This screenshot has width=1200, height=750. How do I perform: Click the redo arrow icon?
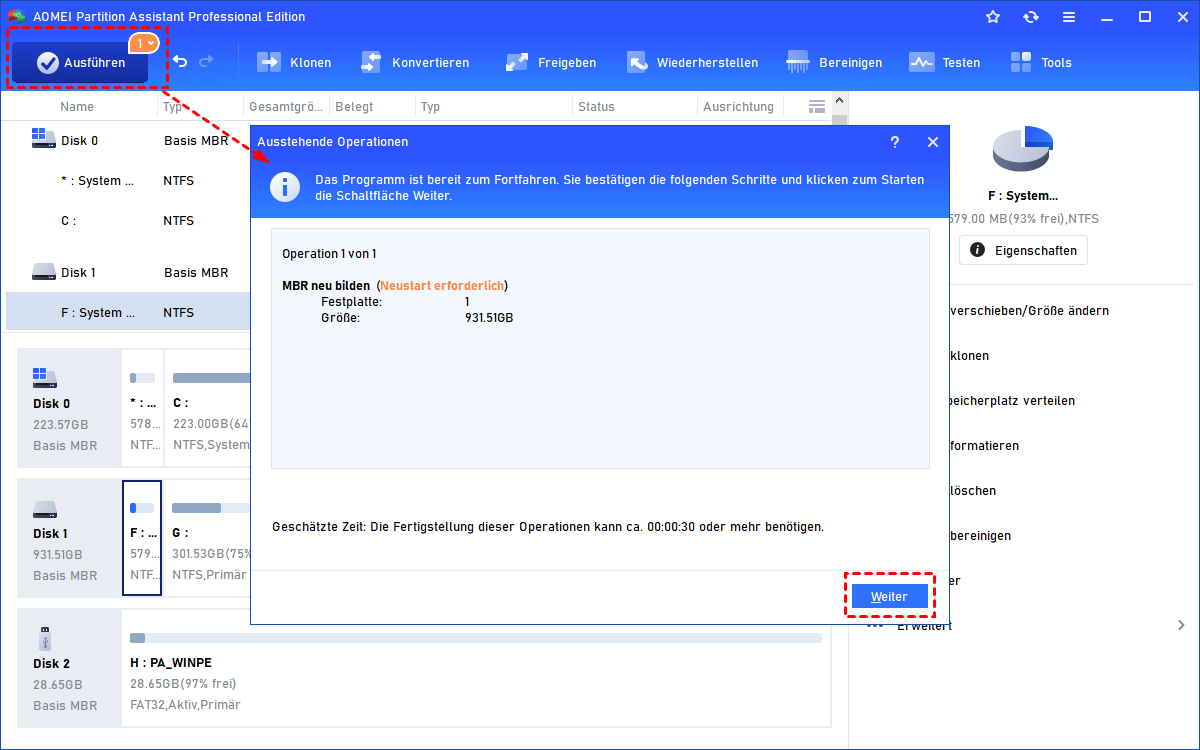point(206,62)
